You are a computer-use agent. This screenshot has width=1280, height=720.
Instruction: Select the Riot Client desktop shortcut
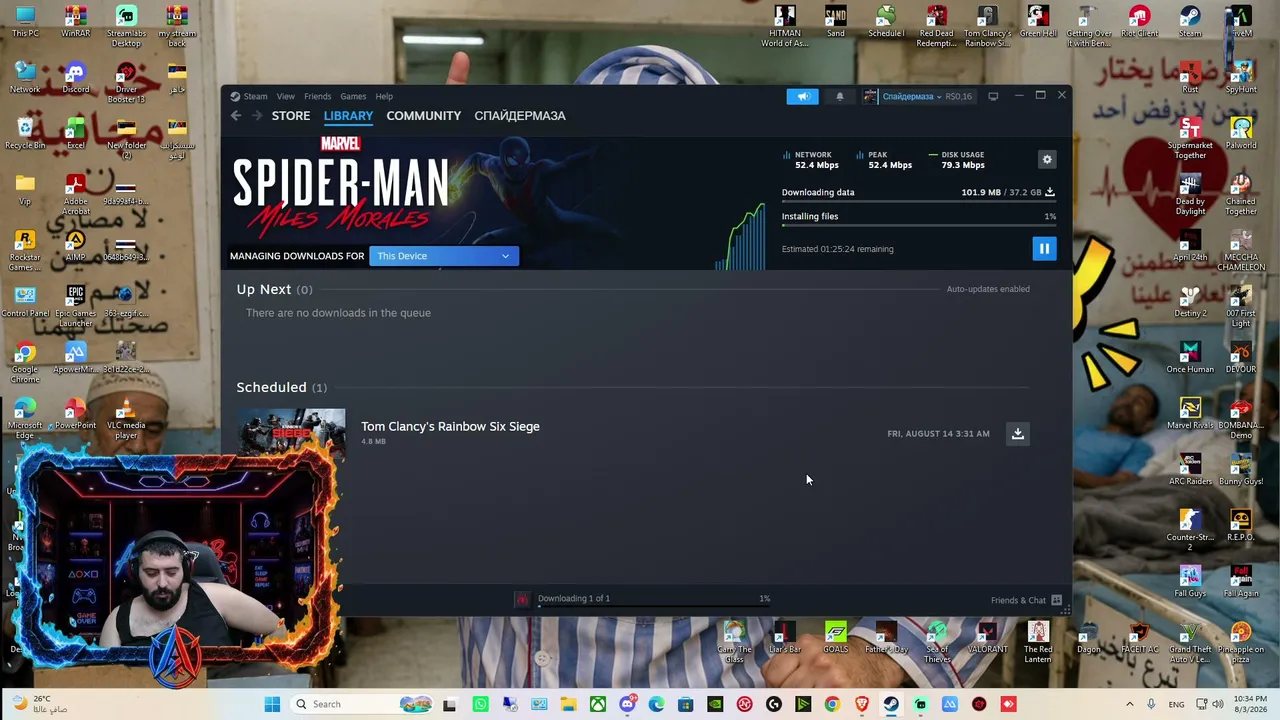click(x=1139, y=22)
